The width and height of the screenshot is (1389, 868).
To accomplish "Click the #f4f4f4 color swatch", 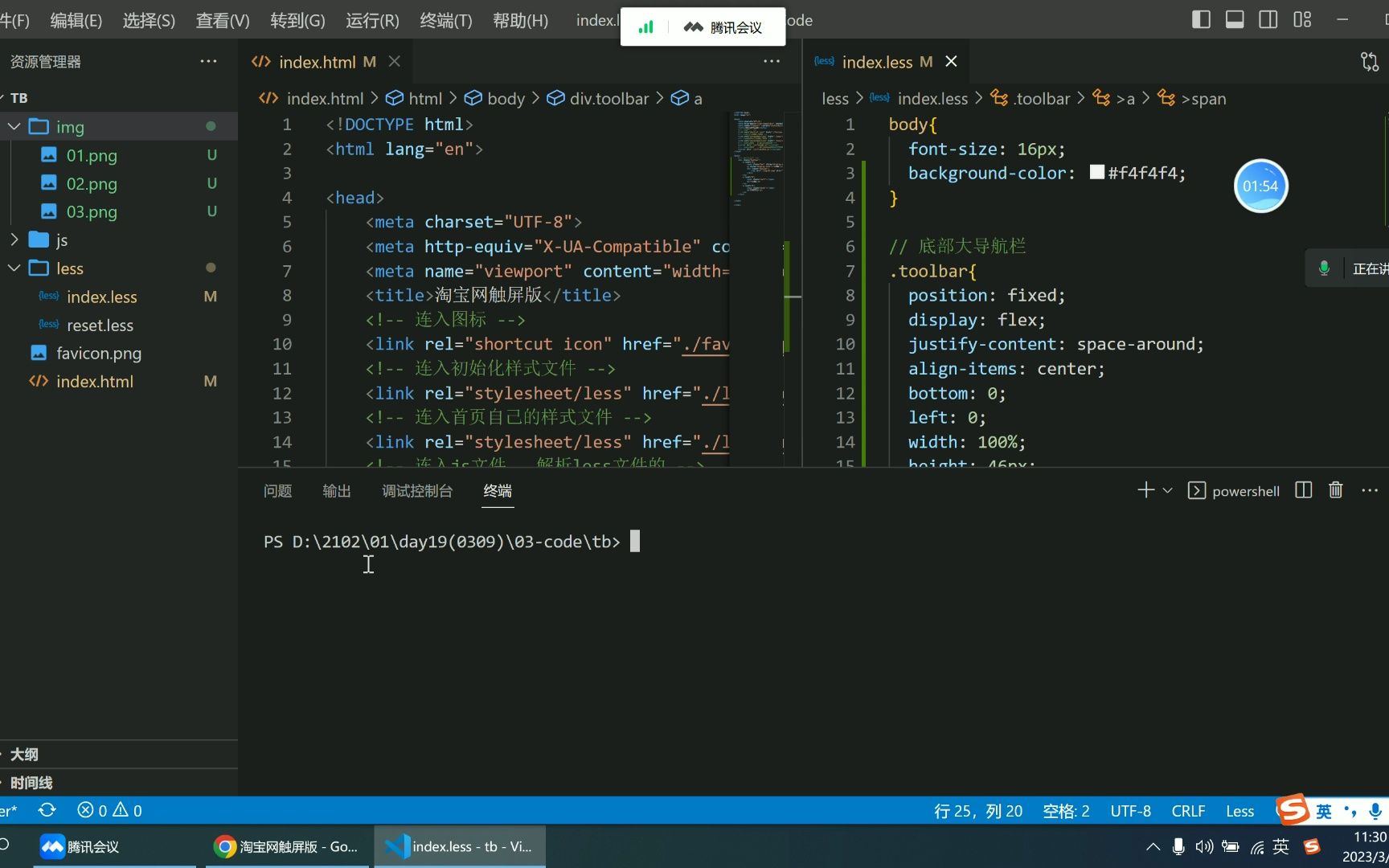I will click(1096, 172).
